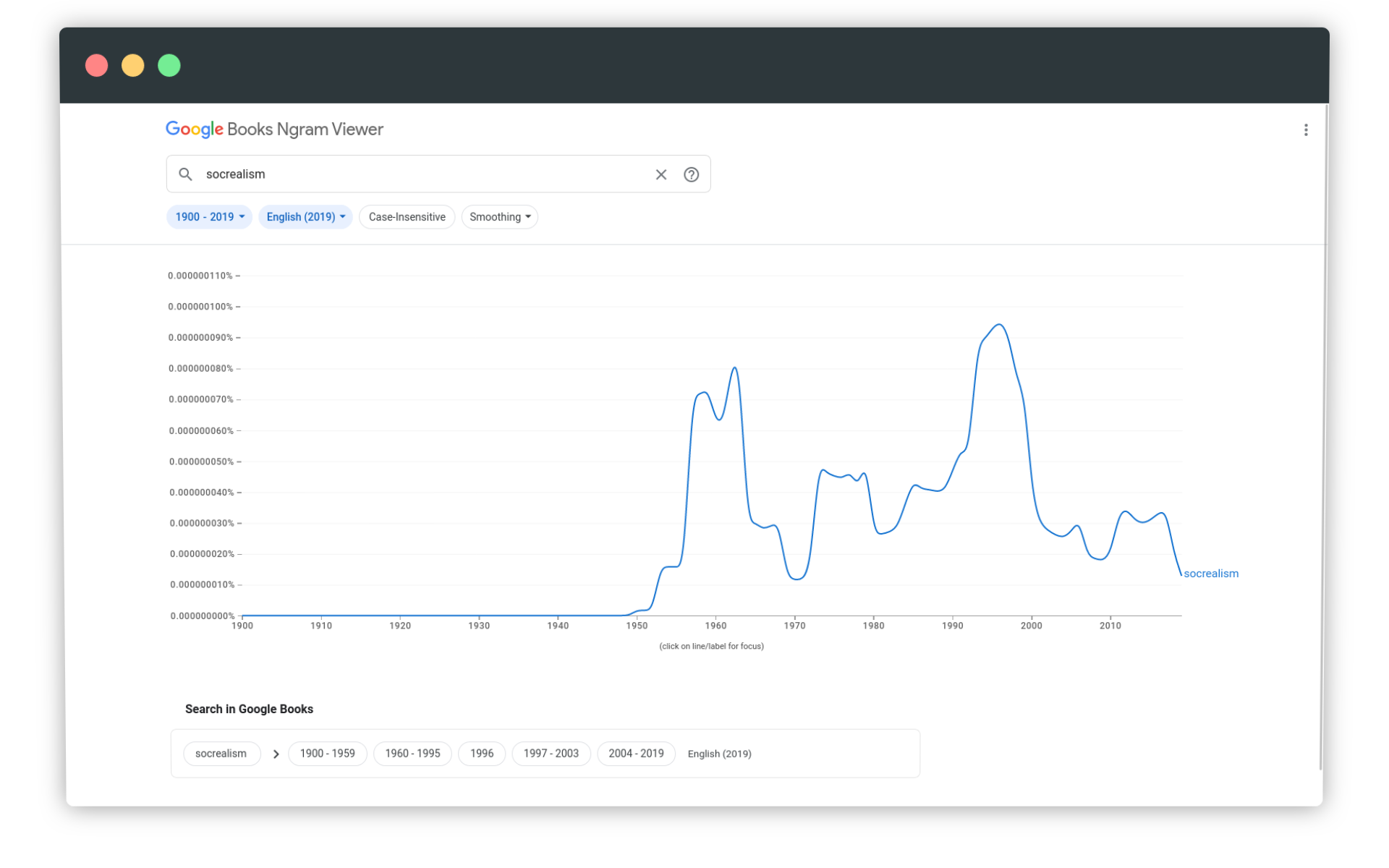Image resolution: width=1389 pixels, height=868 pixels.
Task: Click the chart peak near 1996
Action: tap(999, 325)
